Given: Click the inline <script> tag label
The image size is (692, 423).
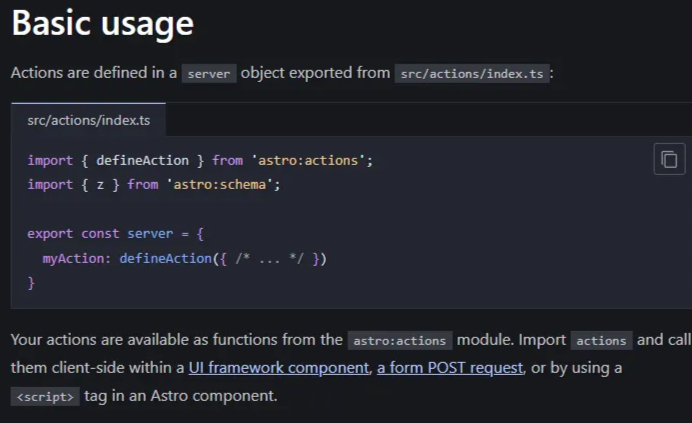Looking at the screenshot, I should 45,396.
